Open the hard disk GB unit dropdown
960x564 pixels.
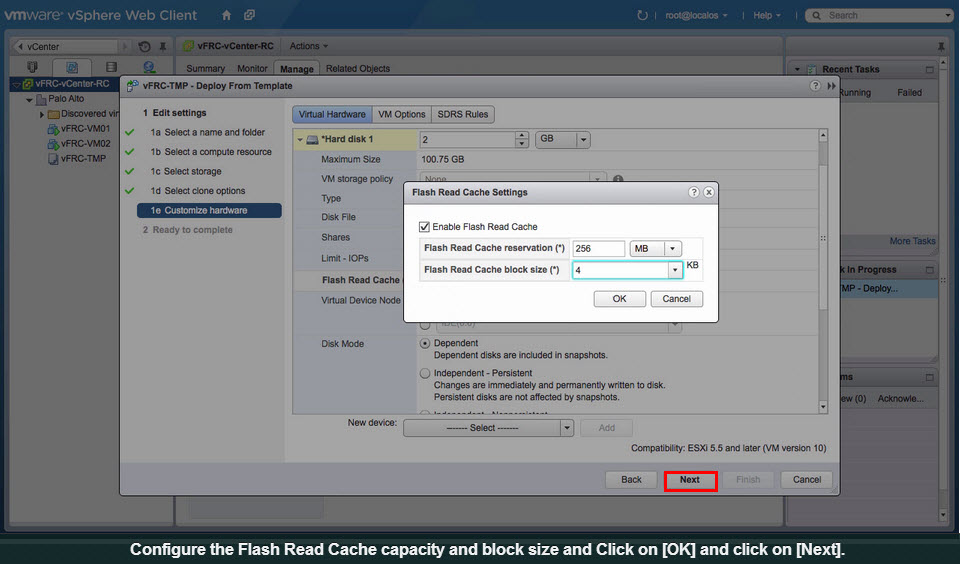pyautogui.click(x=583, y=140)
